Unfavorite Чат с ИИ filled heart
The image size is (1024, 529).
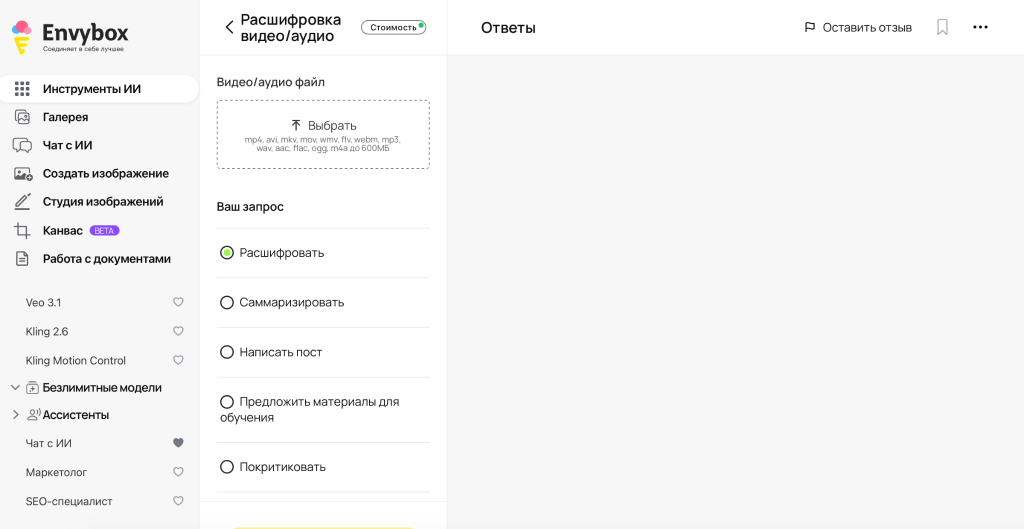click(x=178, y=443)
